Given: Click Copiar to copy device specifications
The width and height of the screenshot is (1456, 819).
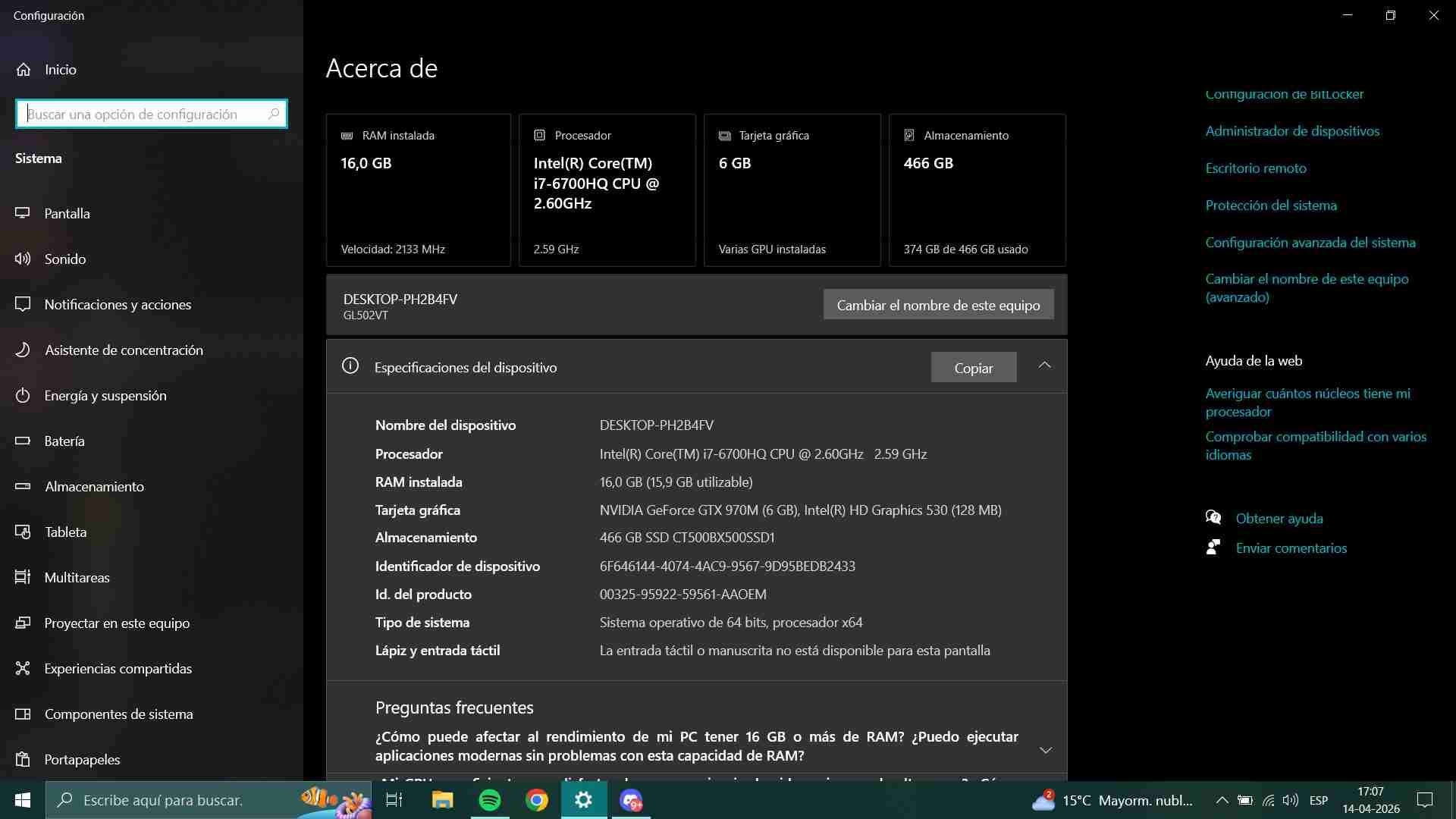Looking at the screenshot, I should (x=974, y=367).
